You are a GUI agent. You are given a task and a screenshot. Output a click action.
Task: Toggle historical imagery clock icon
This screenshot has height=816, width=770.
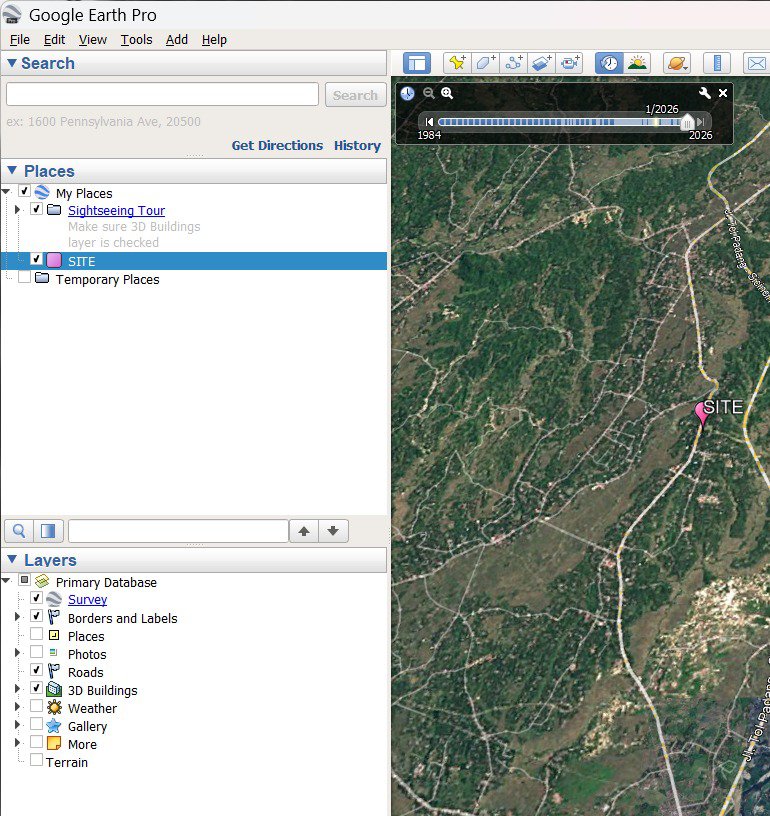pos(609,63)
